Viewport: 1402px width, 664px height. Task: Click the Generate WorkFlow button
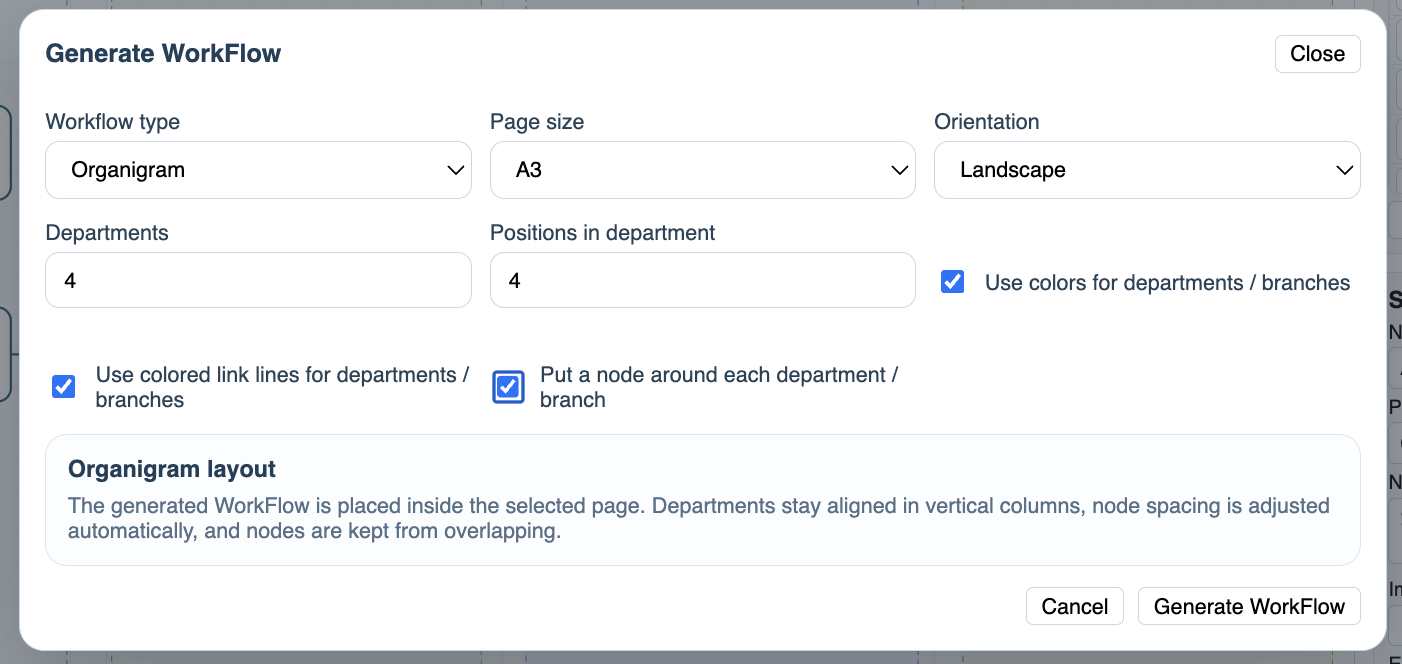click(x=1249, y=606)
